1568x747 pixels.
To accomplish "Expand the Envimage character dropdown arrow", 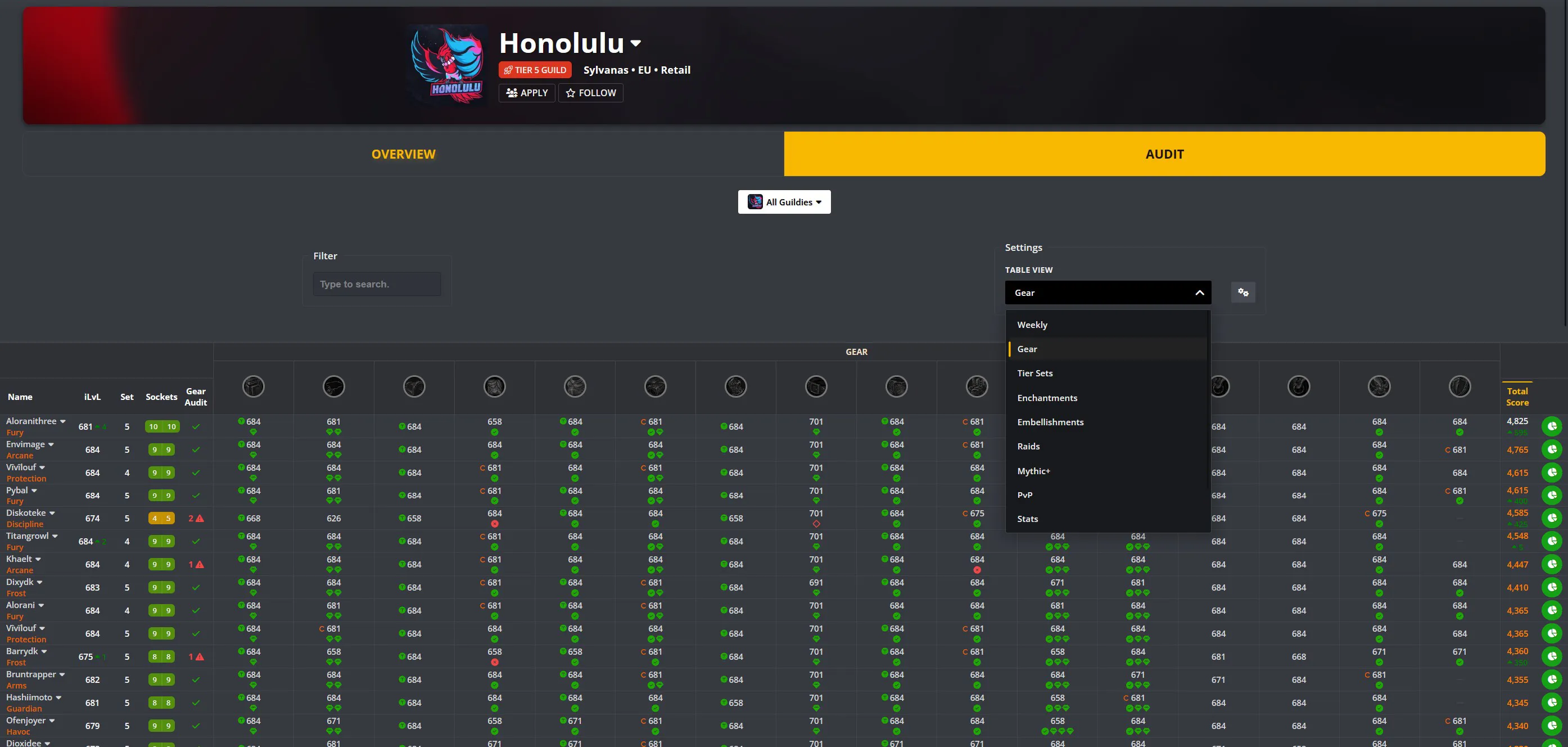I will [x=51, y=444].
